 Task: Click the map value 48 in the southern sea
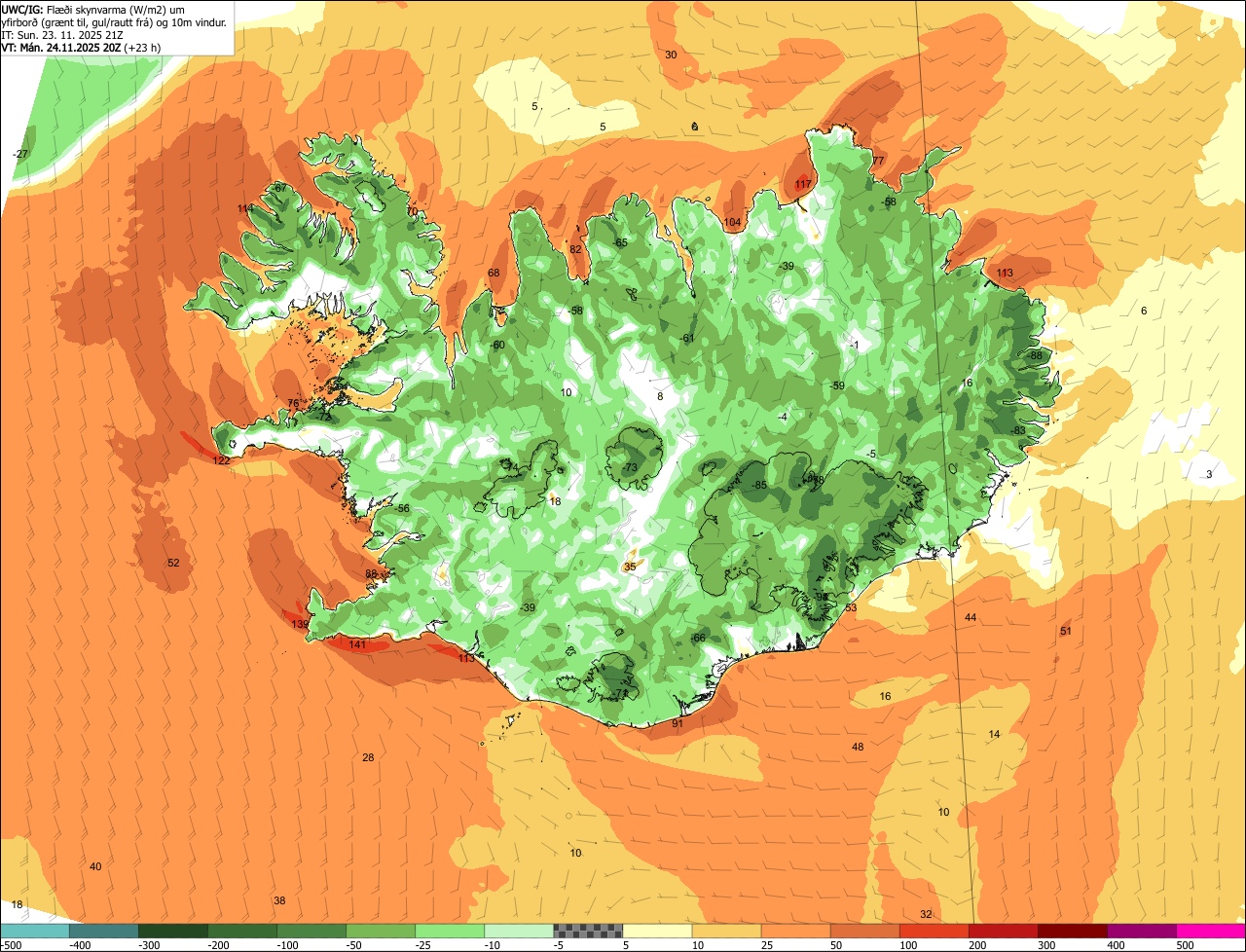(858, 747)
